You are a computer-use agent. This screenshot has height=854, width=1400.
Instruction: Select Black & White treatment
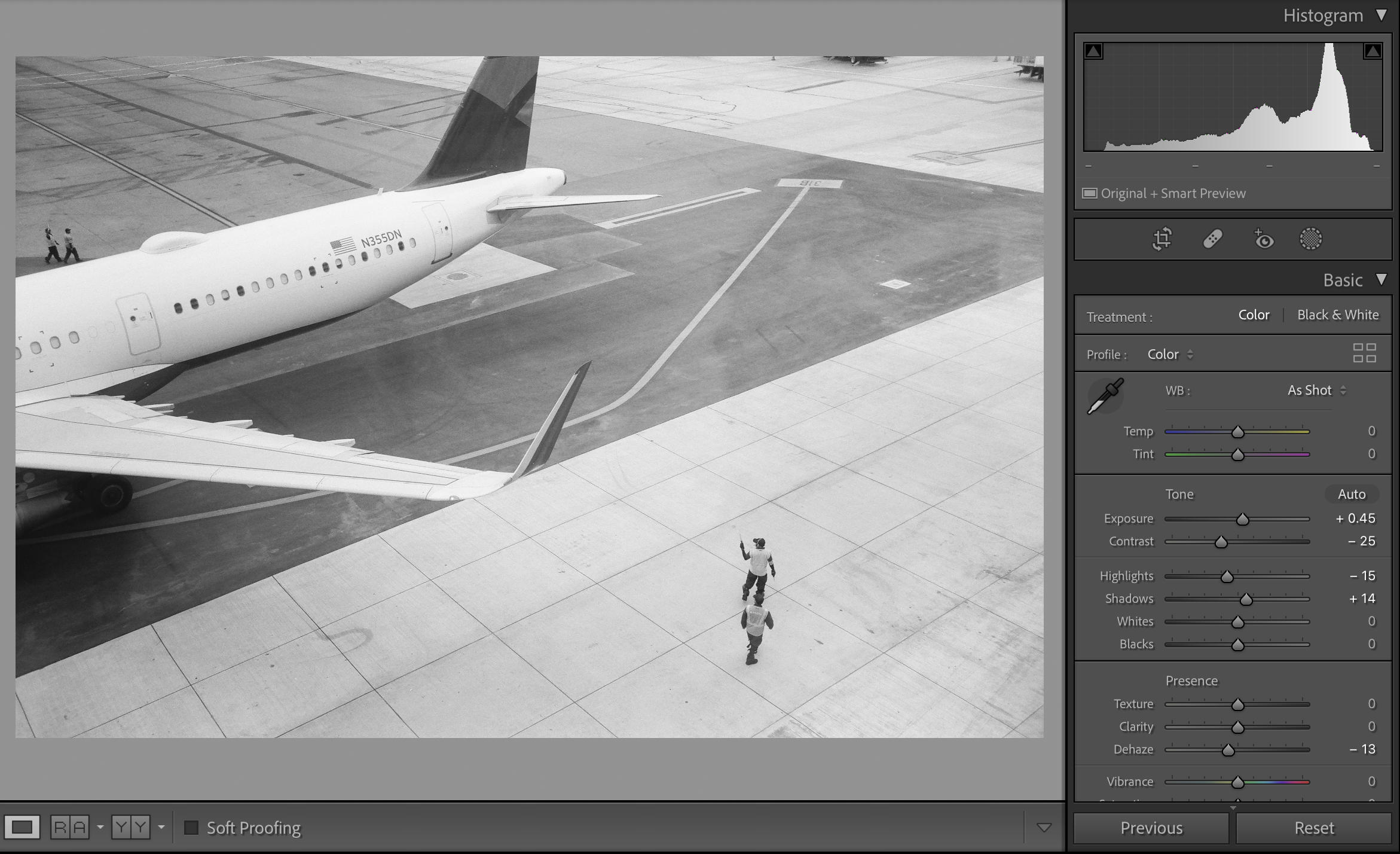pos(1338,315)
